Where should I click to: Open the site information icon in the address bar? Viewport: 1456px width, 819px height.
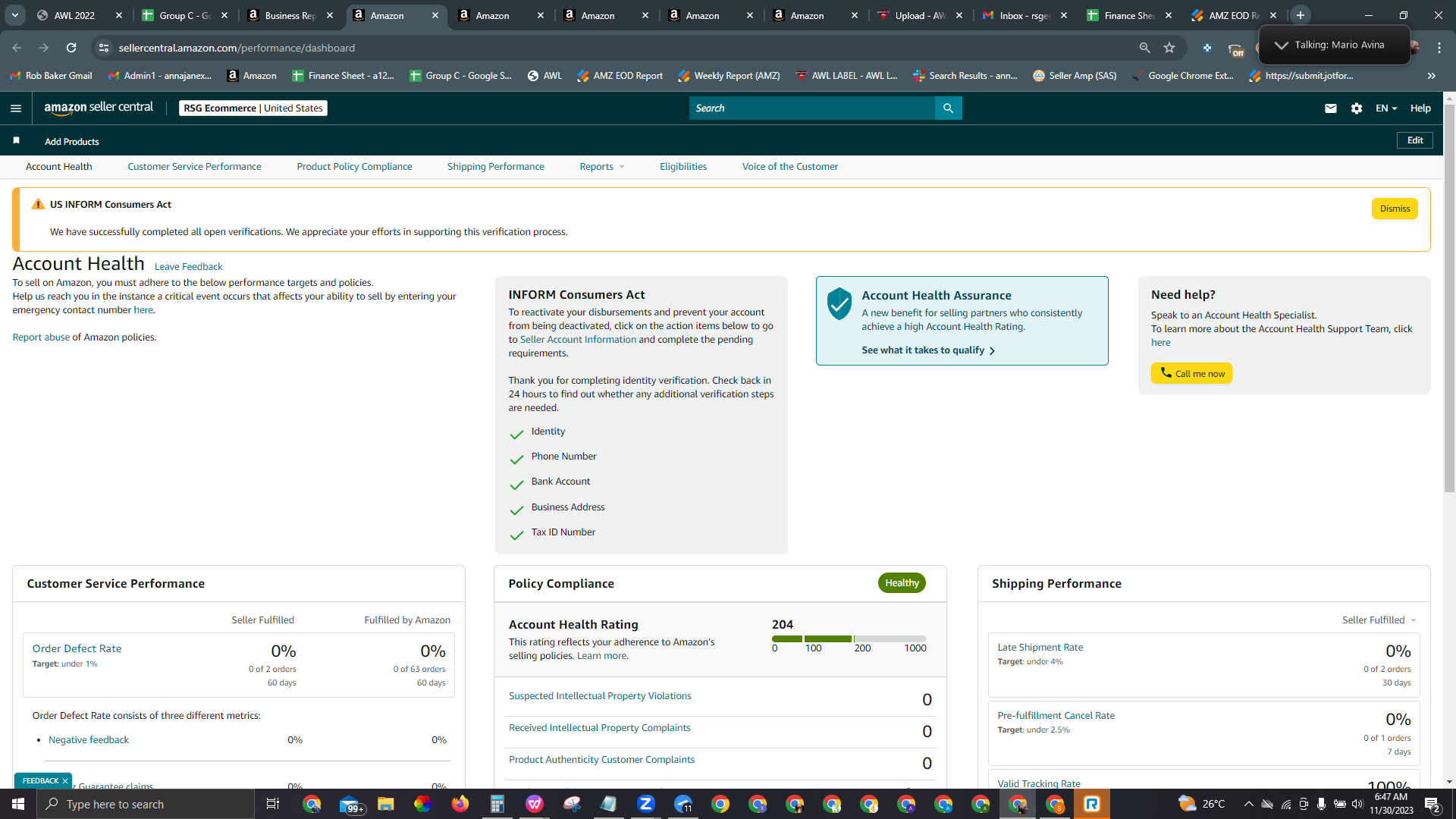point(104,48)
